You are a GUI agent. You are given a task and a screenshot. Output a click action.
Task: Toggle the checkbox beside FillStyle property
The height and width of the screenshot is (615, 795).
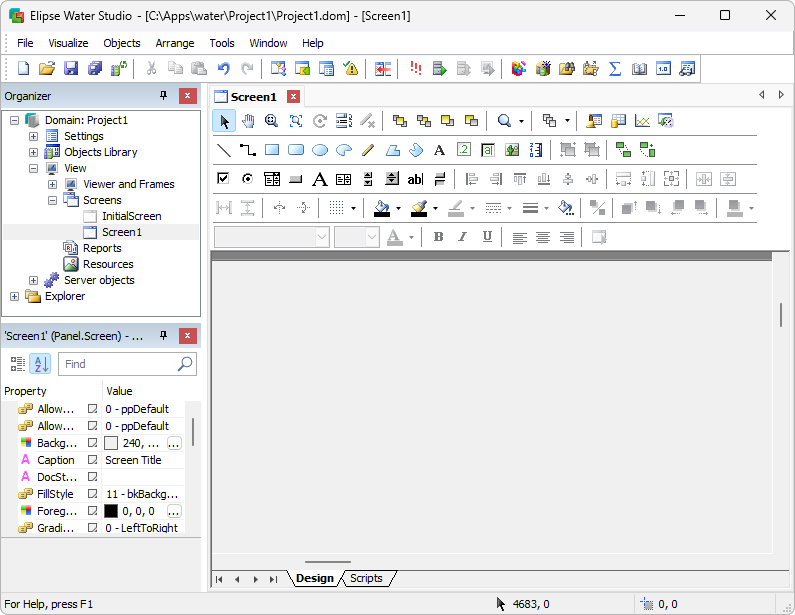[92, 494]
